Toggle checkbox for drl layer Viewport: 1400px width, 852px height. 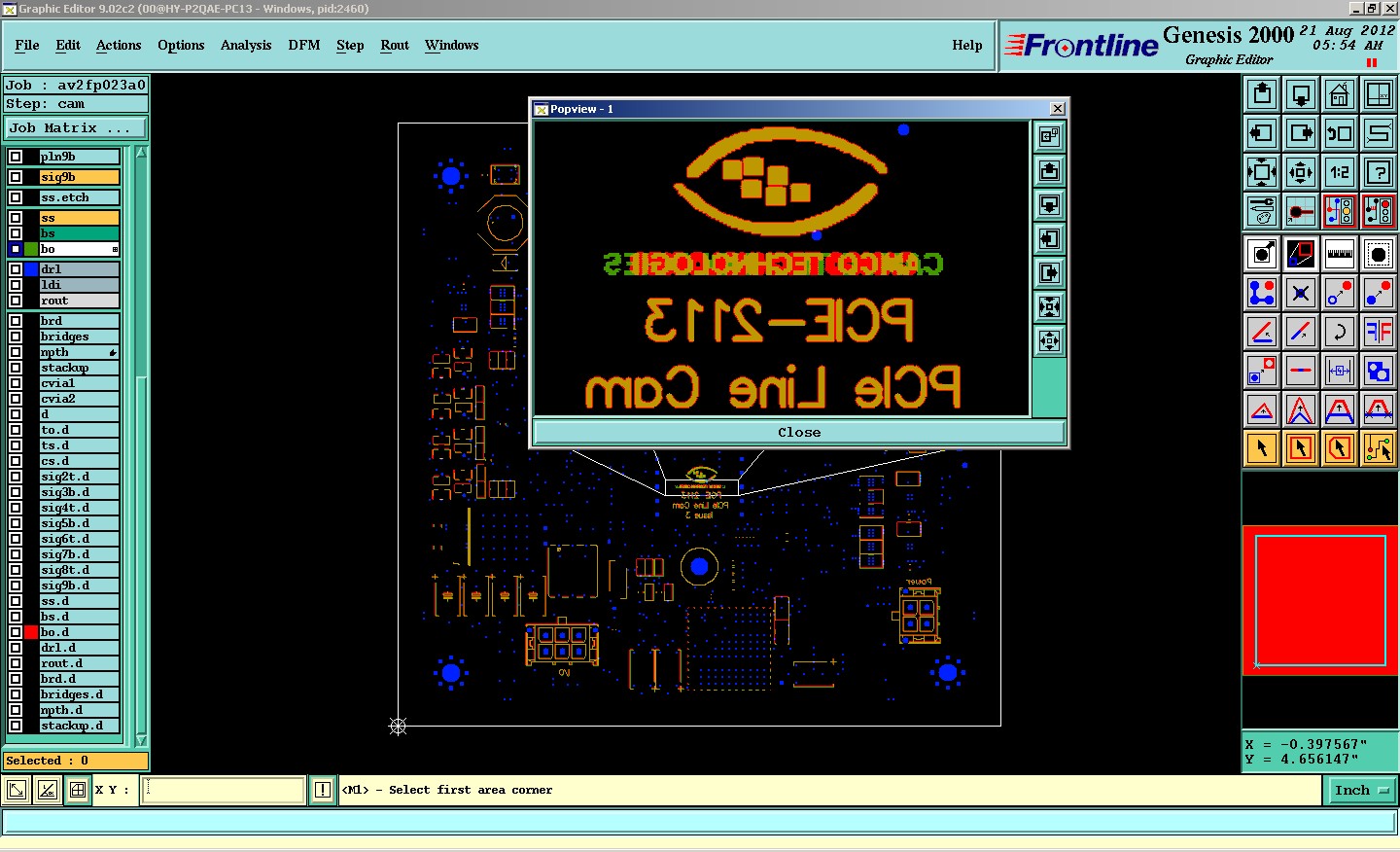coord(16,269)
